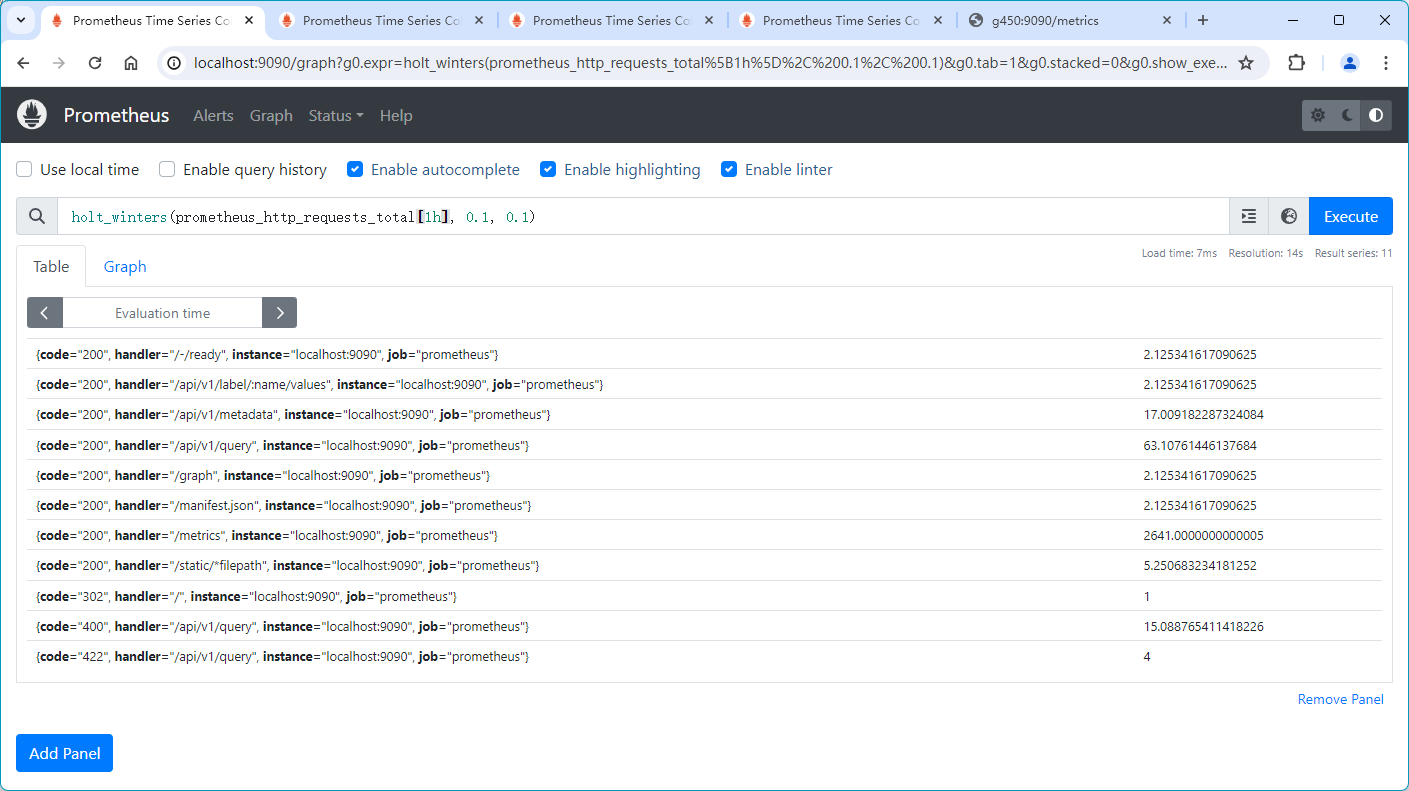Switch to the Graph panel tab
This screenshot has width=1409, height=791.
pos(125,266)
